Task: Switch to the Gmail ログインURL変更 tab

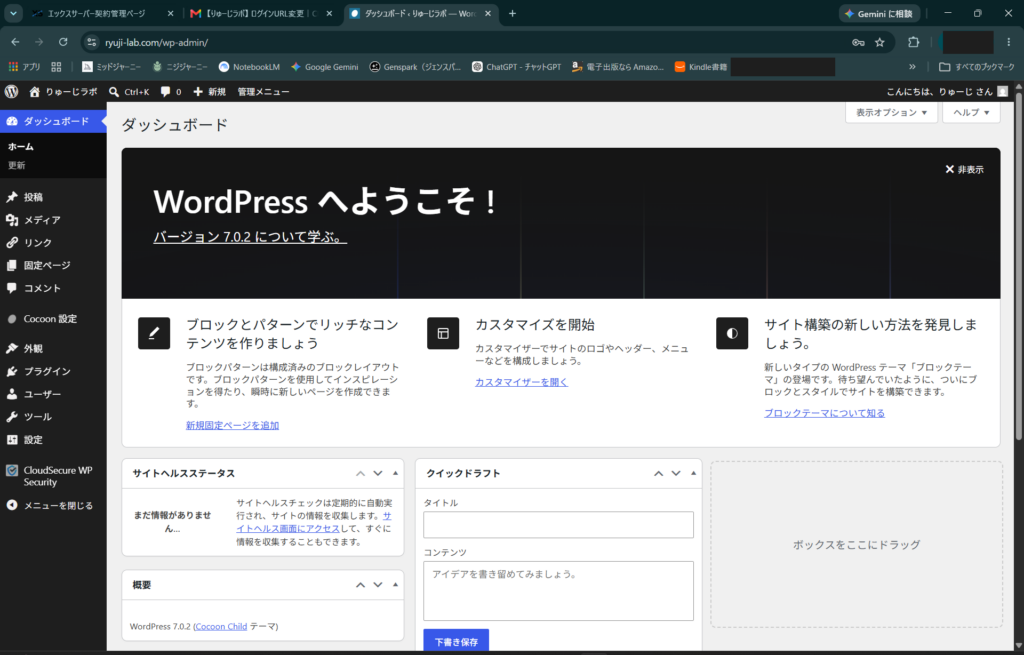Action: click(261, 13)
